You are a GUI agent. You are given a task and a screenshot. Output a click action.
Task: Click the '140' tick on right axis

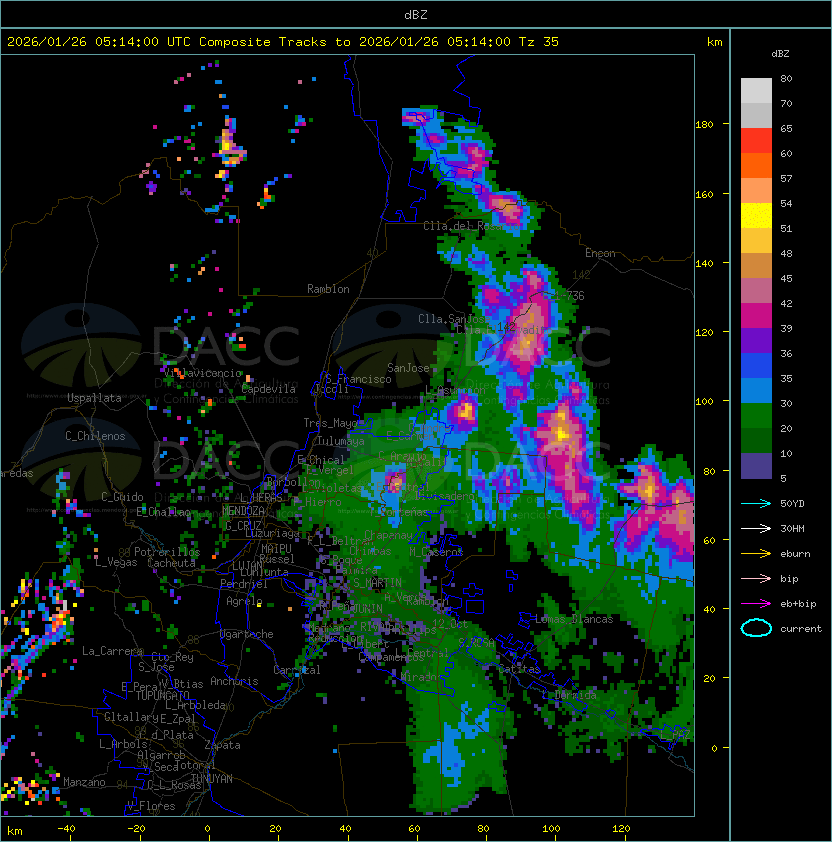pyautogui.click(x=704, y=263)
